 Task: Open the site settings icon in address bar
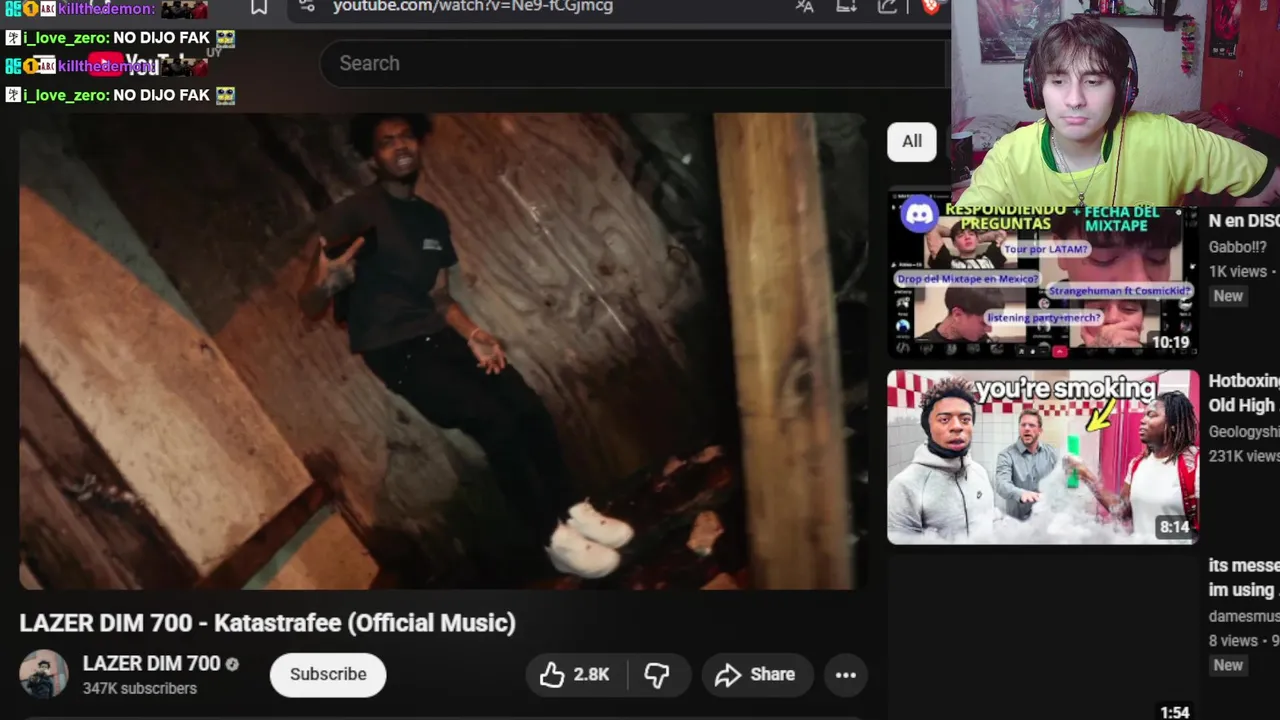(x=307, y=6)
